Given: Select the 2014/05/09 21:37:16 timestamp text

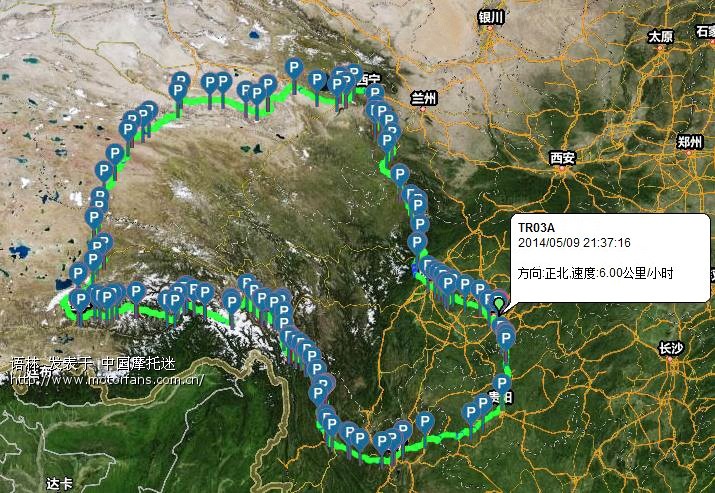Looking at the screenshot, I should click(x=574, y=243).
